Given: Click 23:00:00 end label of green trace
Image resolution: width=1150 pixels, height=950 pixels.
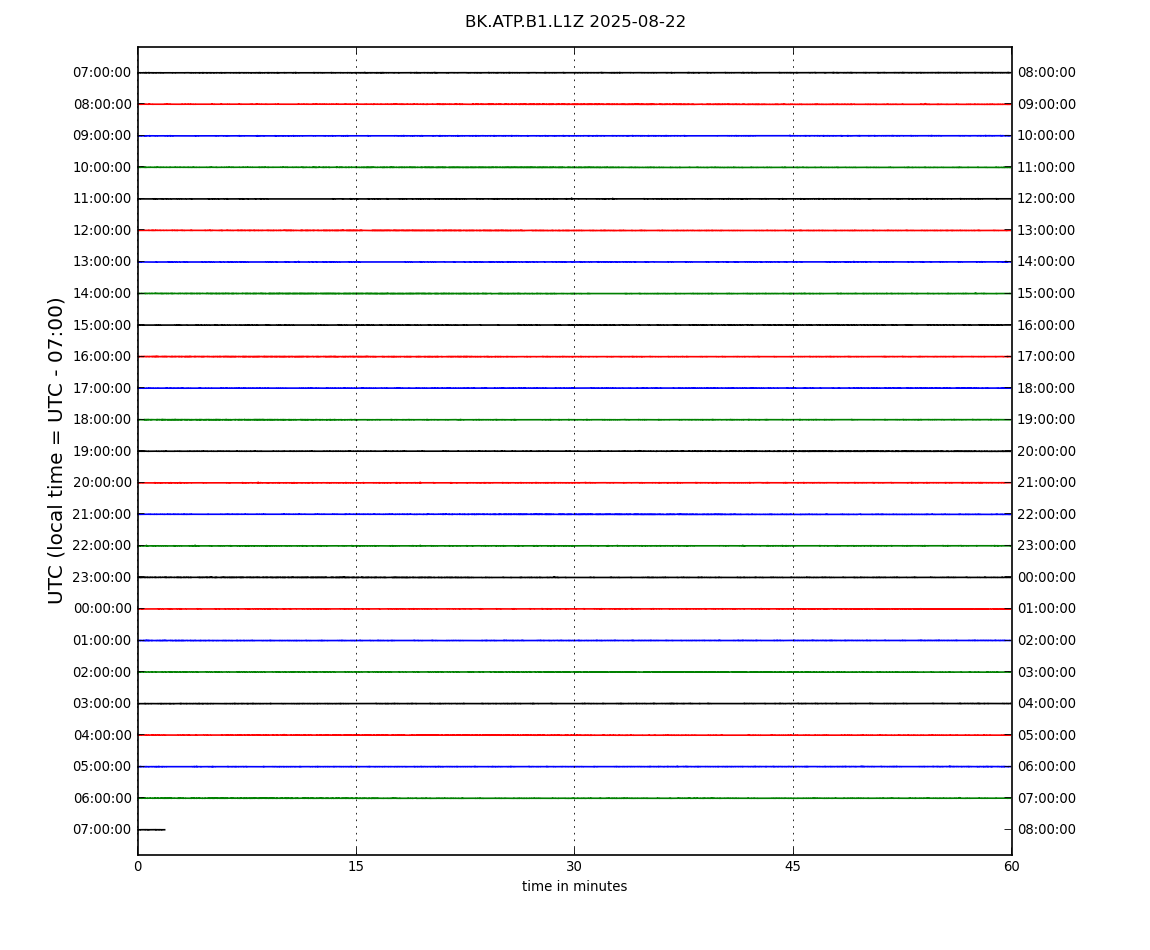Looking at the screenshot, I should coord(1047,546).
